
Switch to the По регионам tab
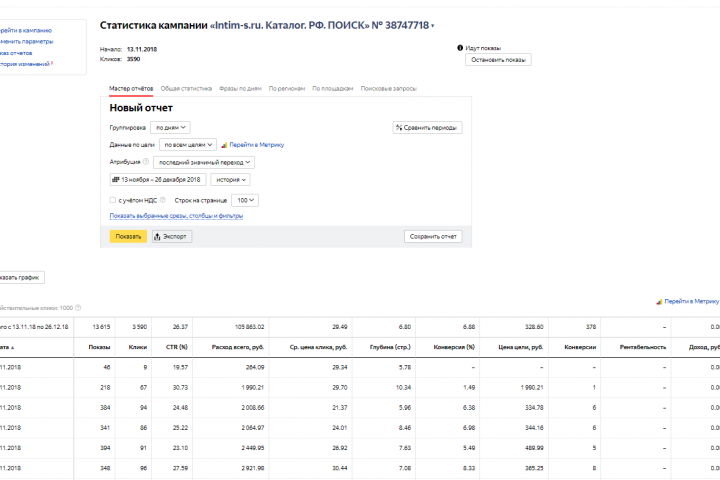tap(287, 89)
